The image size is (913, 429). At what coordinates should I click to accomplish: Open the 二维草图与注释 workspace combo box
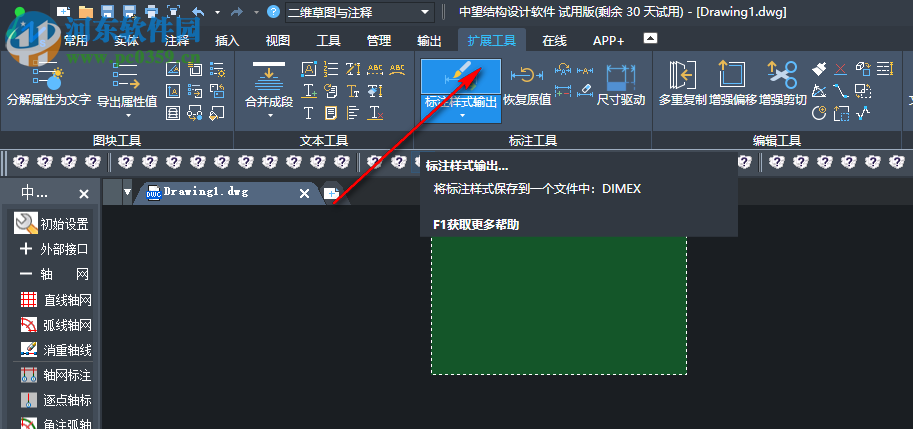pos(359,12)
